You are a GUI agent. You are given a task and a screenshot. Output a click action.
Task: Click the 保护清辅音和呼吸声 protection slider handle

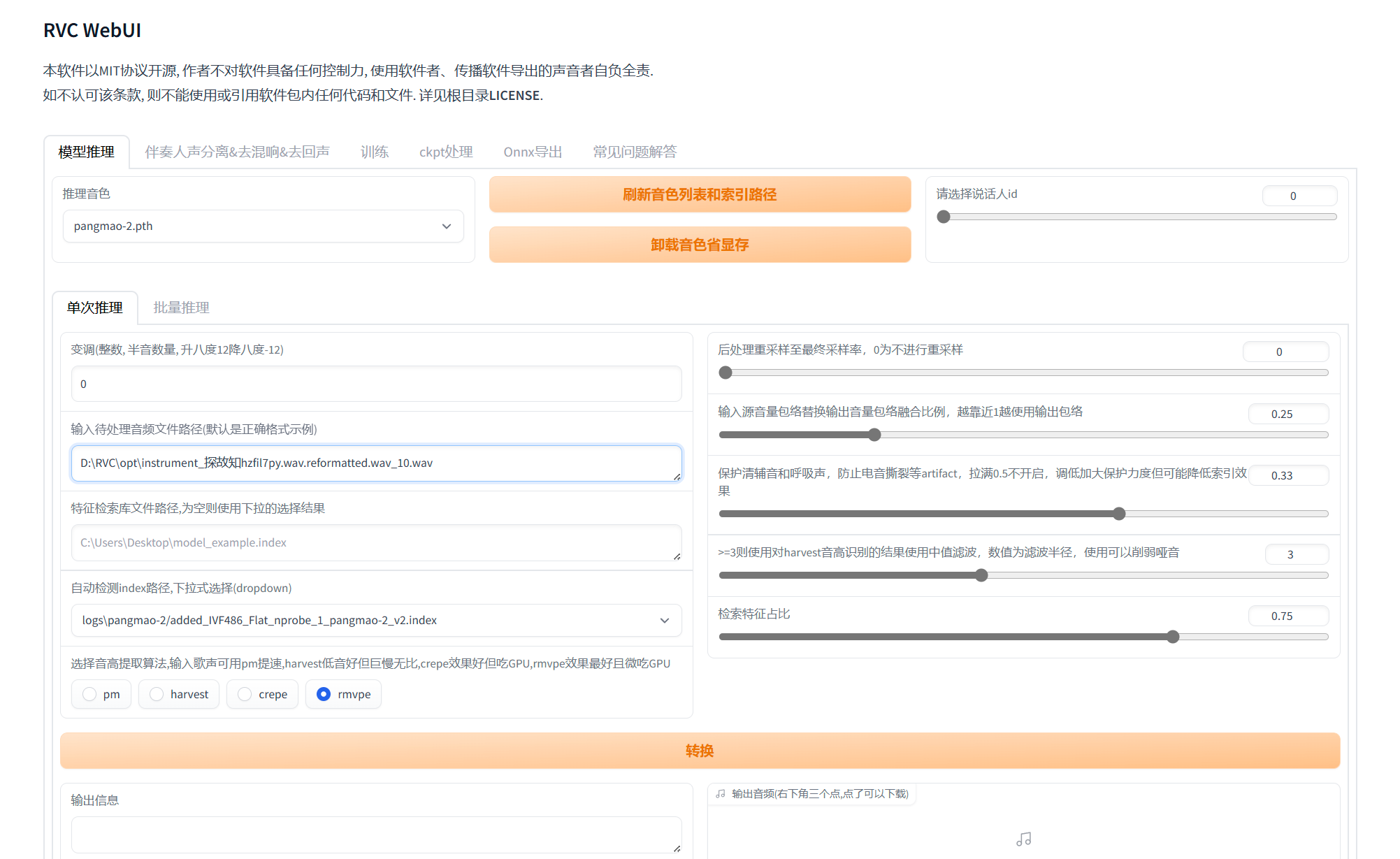pyautogui.click(x=1119, y=514)
